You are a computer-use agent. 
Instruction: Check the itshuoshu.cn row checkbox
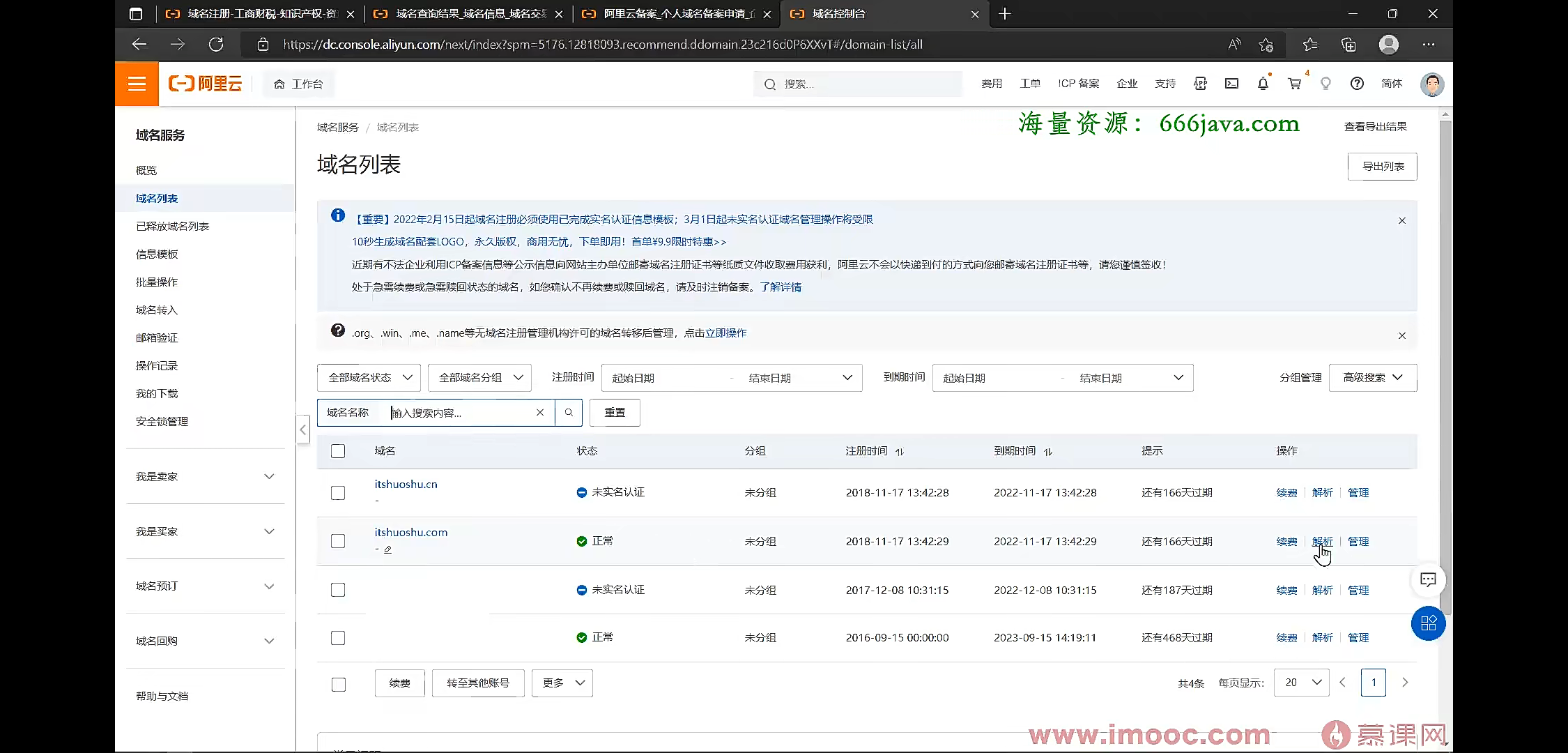(338, 493)
